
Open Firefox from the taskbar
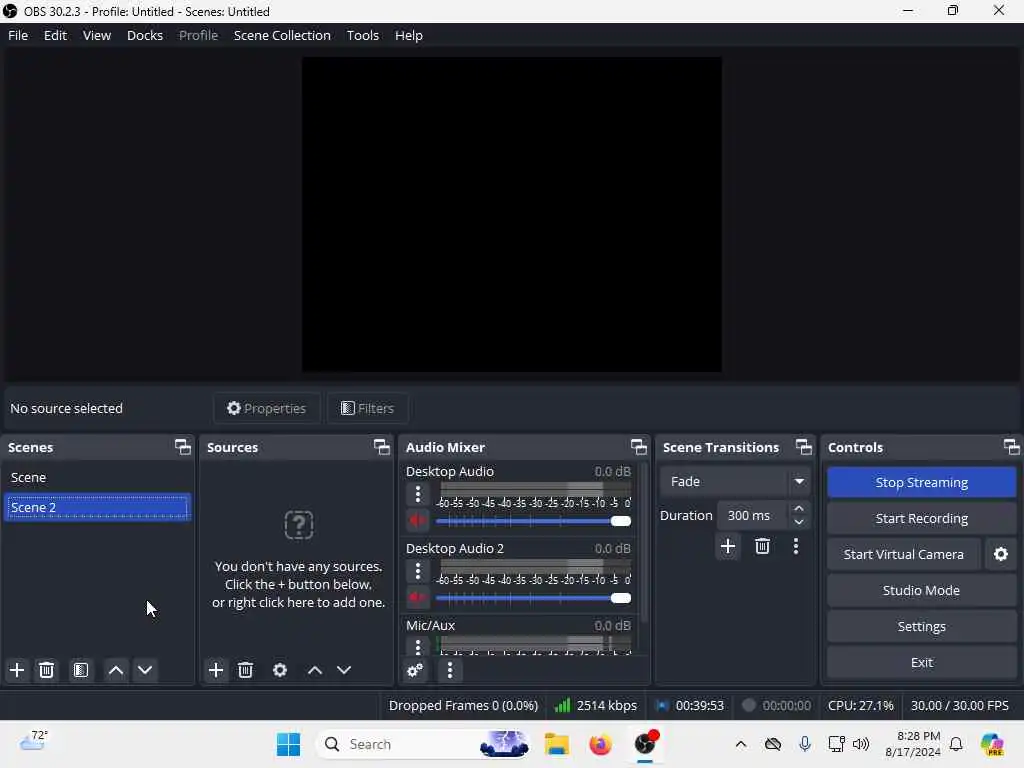click(x=600, y=744)
